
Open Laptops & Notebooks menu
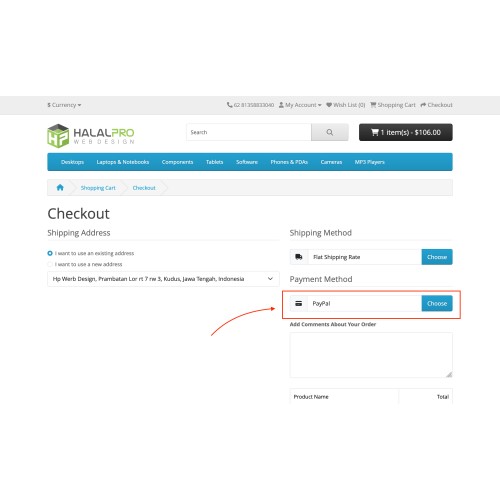(x=123, y=162)
